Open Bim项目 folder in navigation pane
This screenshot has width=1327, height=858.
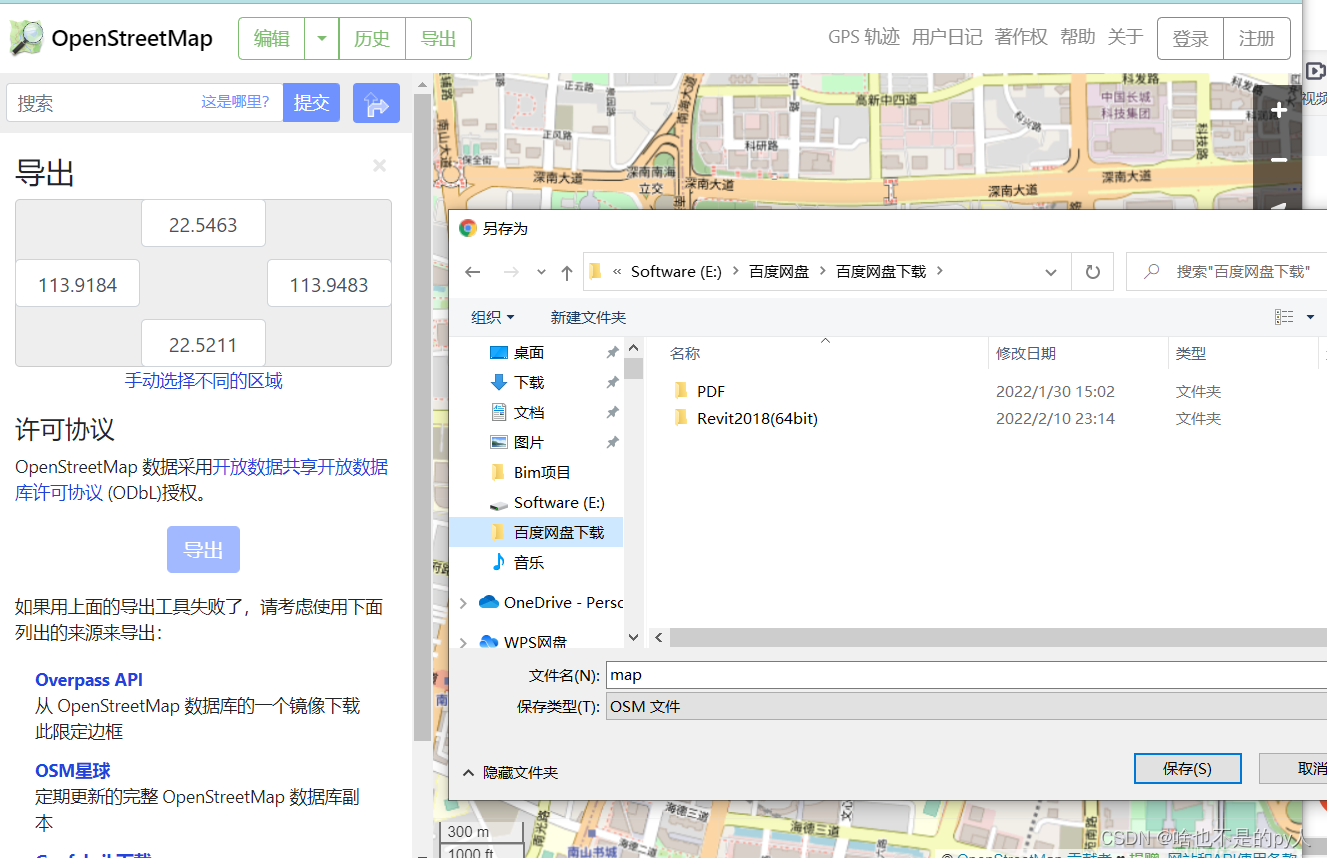tap(542, 472)
